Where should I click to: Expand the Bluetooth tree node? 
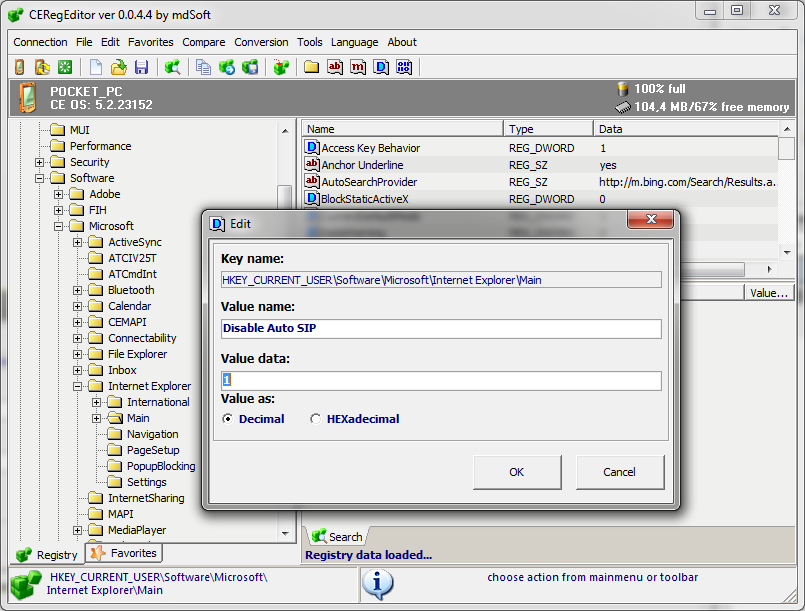point(78,290)
